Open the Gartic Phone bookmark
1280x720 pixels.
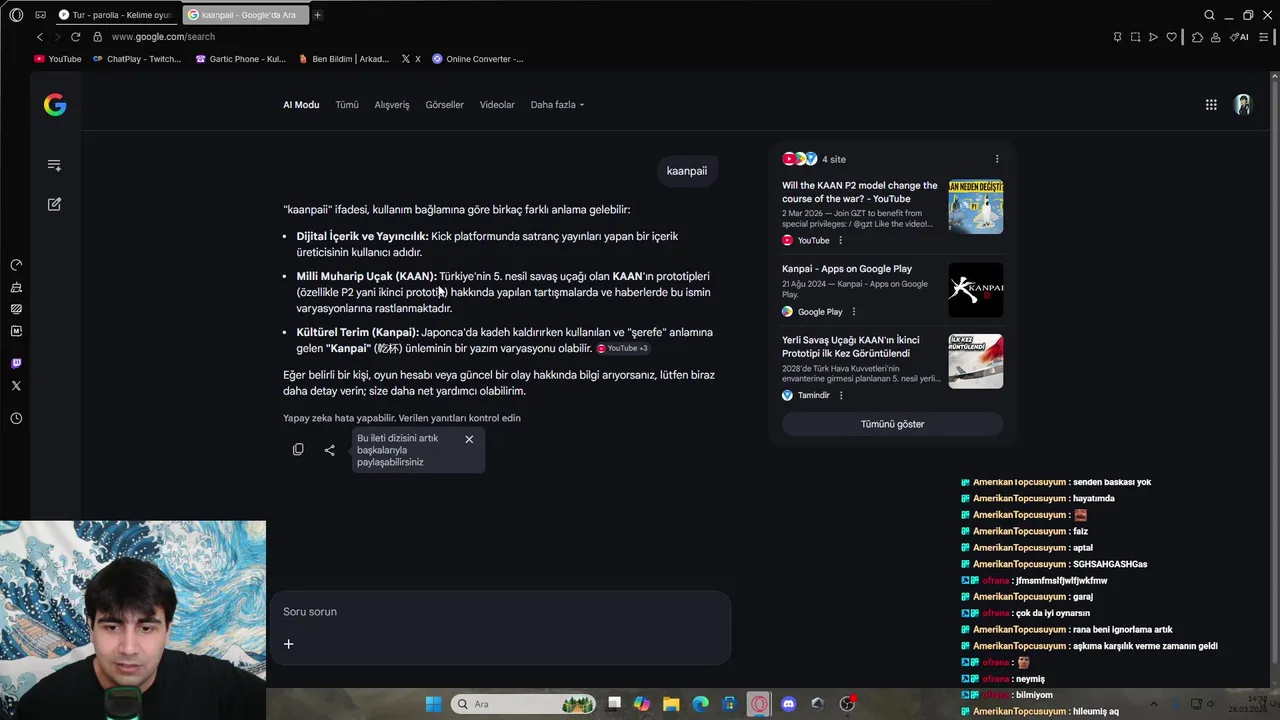(240, 59)
